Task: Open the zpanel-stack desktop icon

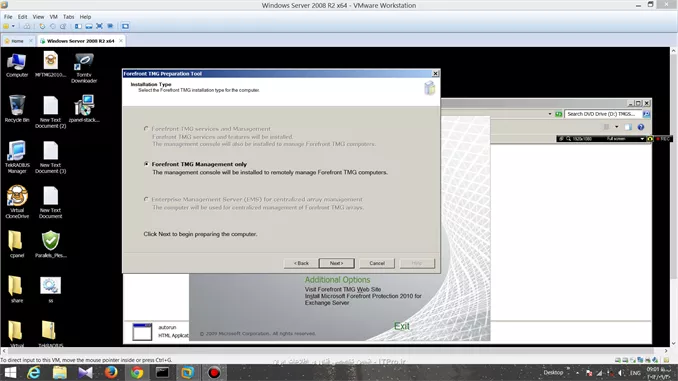Action: tap(84, 109)
